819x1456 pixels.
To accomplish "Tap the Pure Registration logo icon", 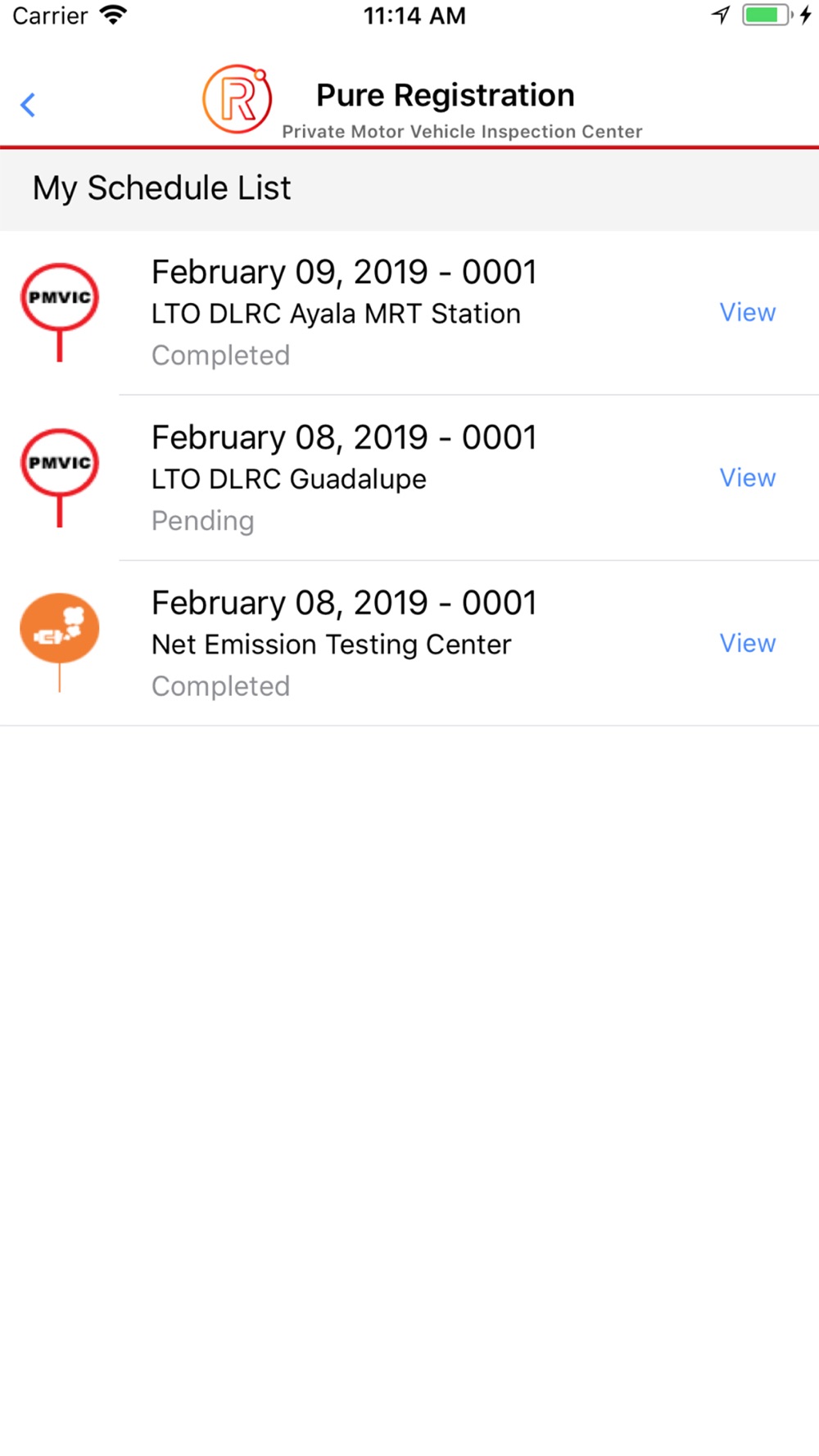I will click(237, 99).
